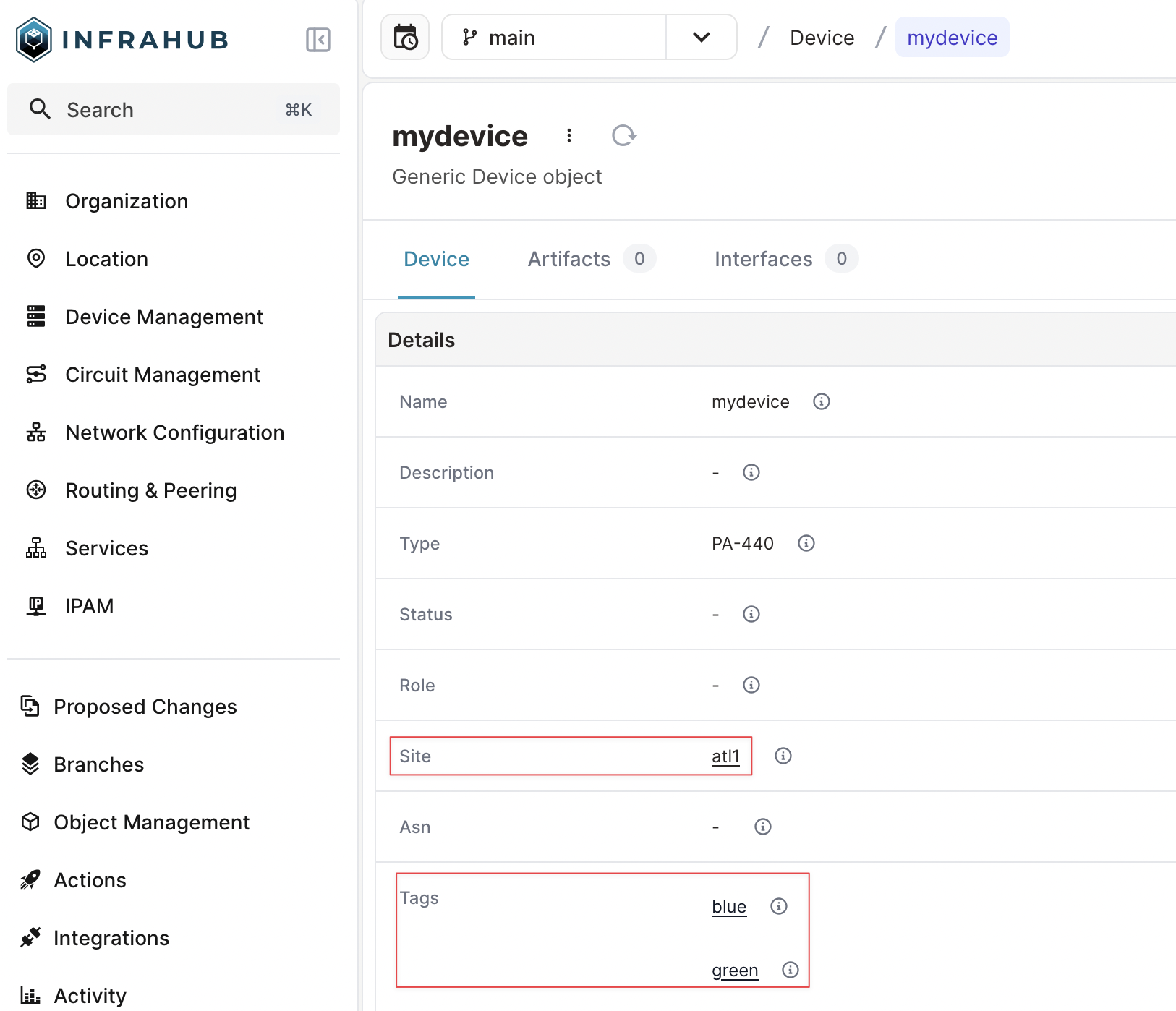
Task: Open the Network Configuration menu
Action: [x=174, y=432]
